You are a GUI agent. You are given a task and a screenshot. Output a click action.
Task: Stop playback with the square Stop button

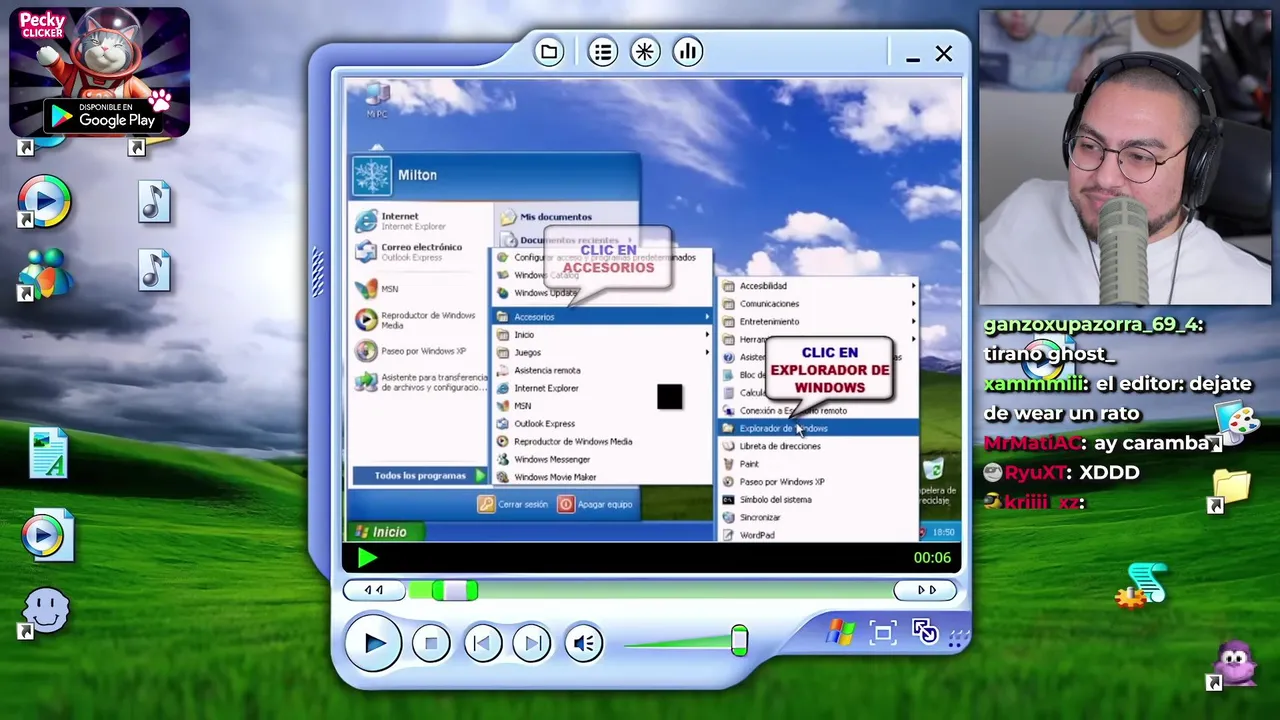[x=431, y=643]
